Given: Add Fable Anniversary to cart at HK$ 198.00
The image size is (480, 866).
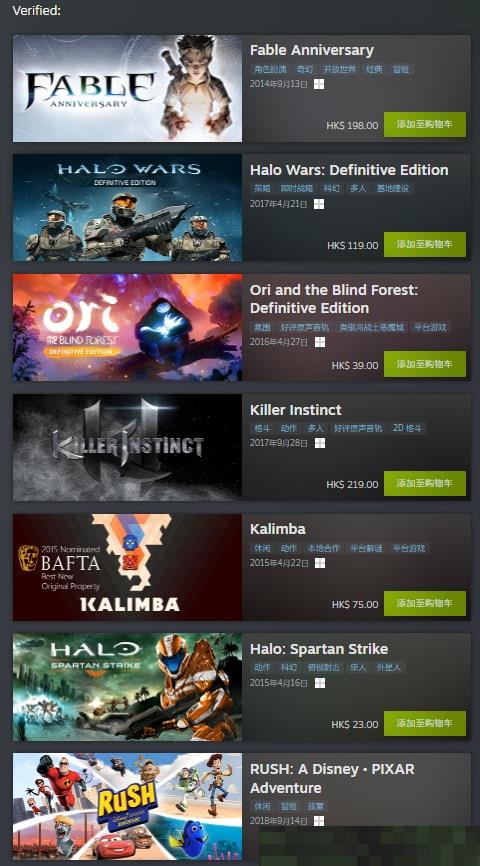Looking at the screenshot, I should [425, 124].
